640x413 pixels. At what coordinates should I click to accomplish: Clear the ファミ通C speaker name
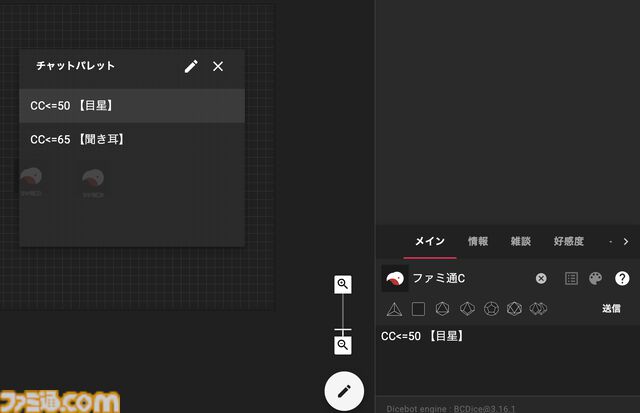pos(541,278)
